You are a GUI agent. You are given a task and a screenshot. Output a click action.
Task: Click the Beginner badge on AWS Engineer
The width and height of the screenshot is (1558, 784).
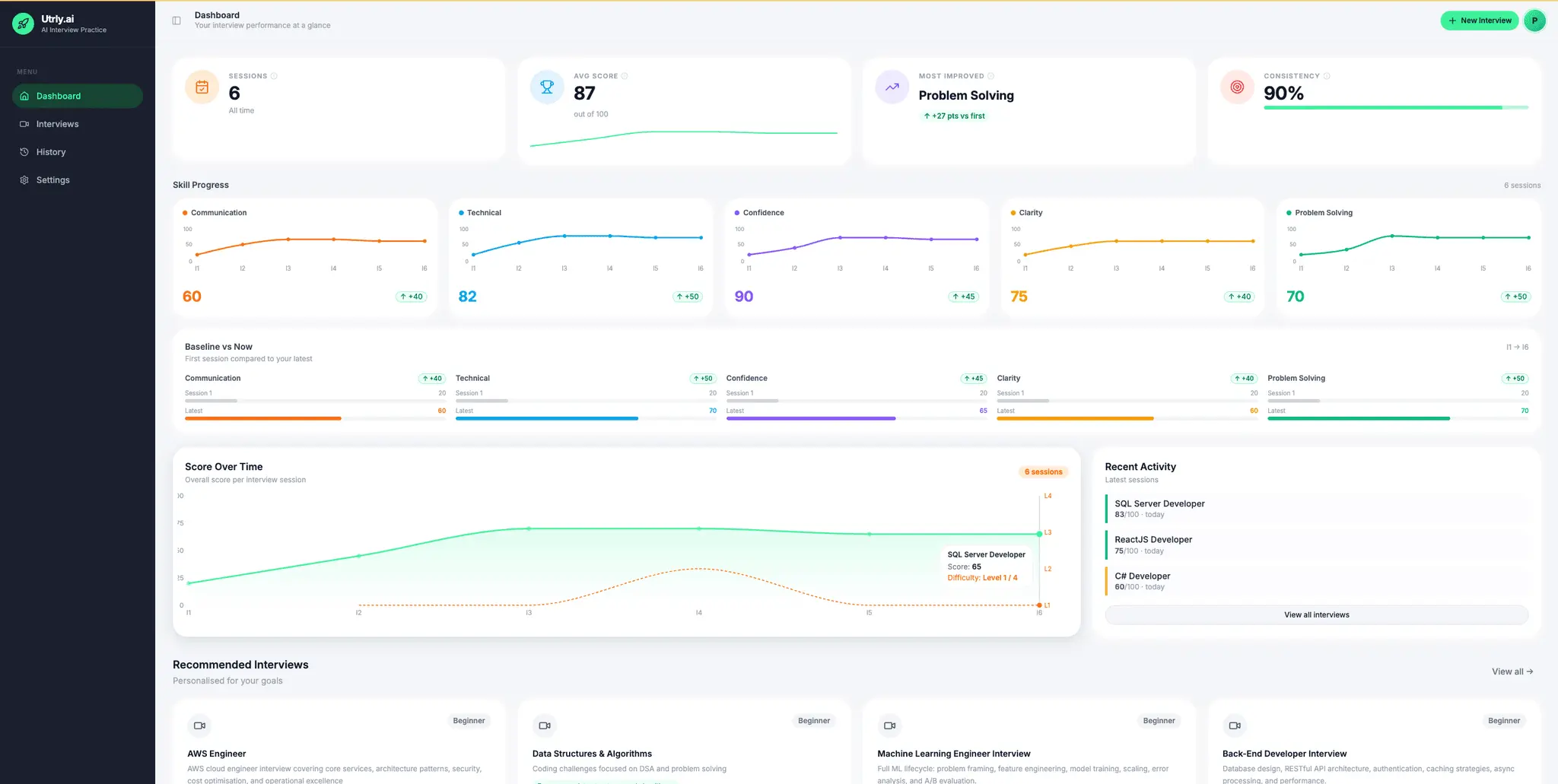[469, 721]
